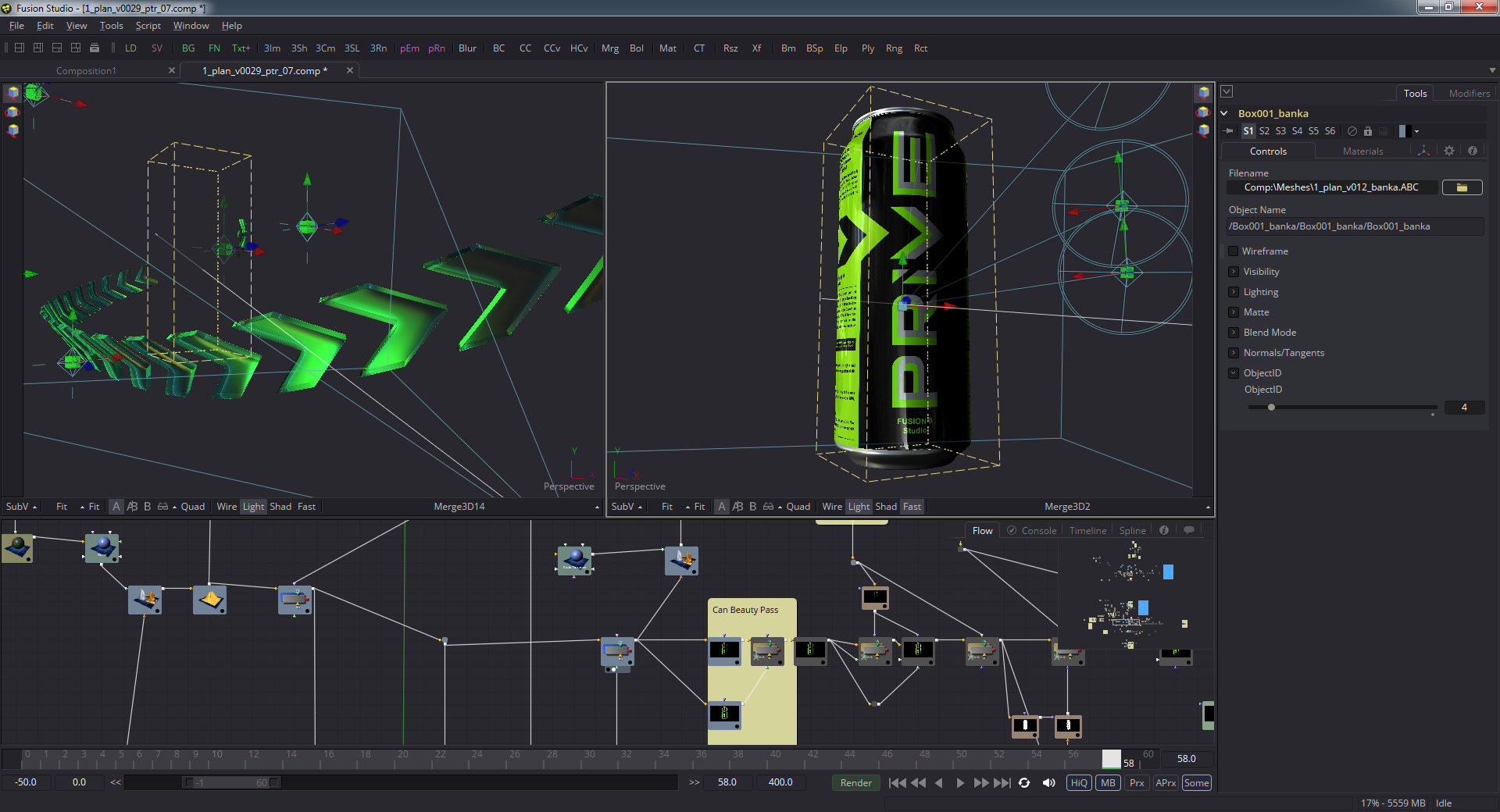Expand the Lighting section

1234,292
